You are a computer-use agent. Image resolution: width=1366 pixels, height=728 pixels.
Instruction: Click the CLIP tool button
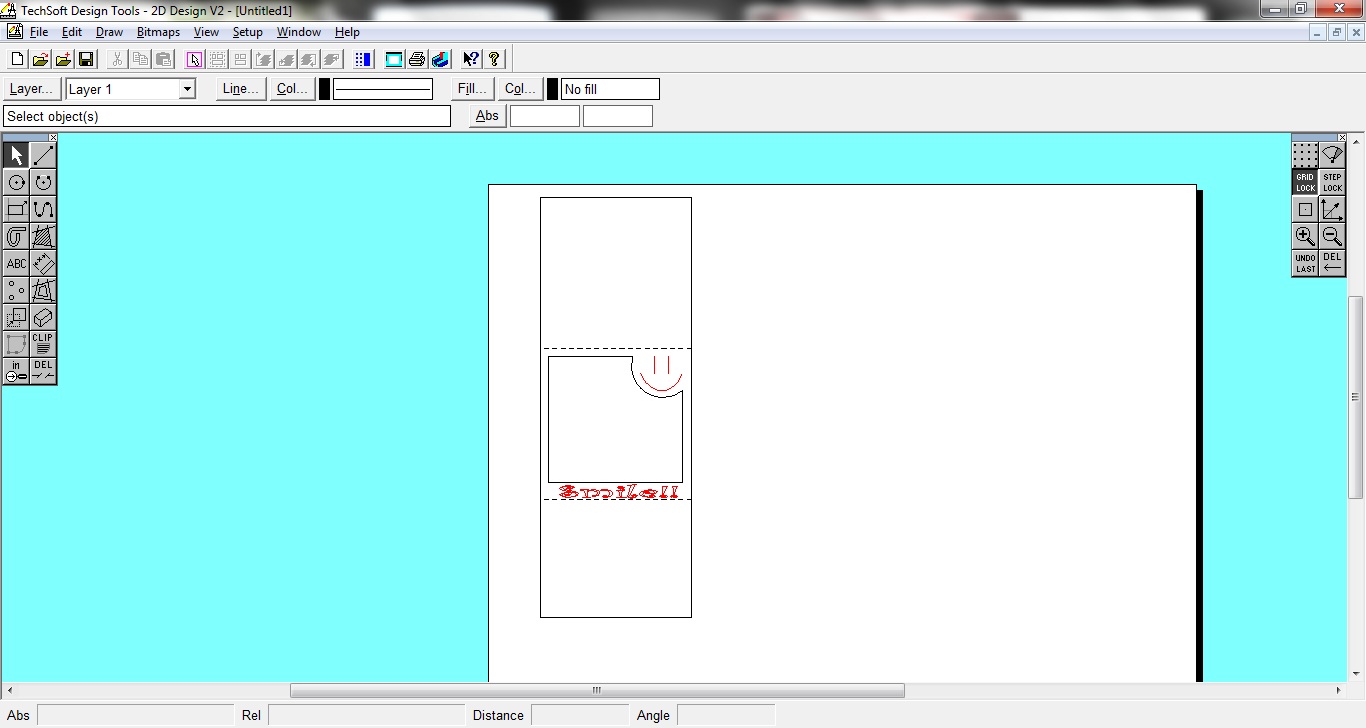(x=43, y=344)
